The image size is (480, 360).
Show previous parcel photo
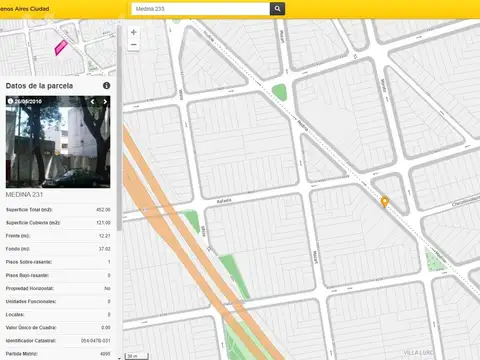[93, 102]
